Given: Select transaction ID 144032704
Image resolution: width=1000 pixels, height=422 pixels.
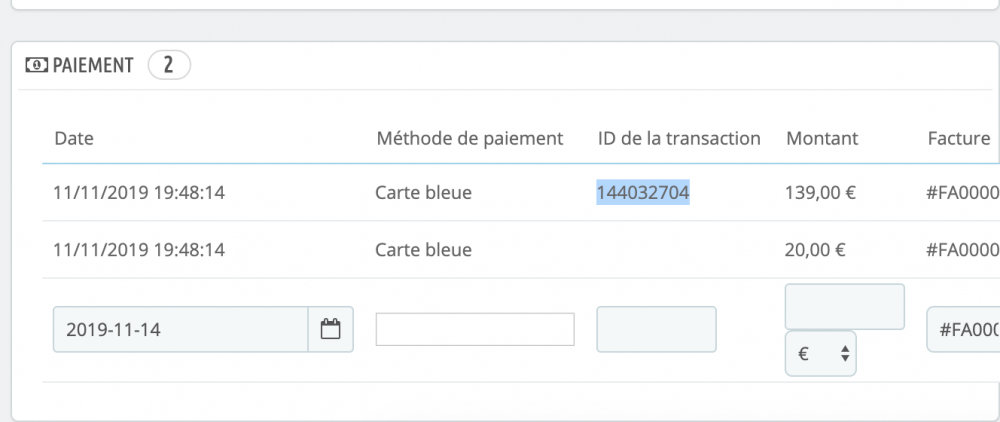Looking at the screenshot, I should [x=643, y=193].
